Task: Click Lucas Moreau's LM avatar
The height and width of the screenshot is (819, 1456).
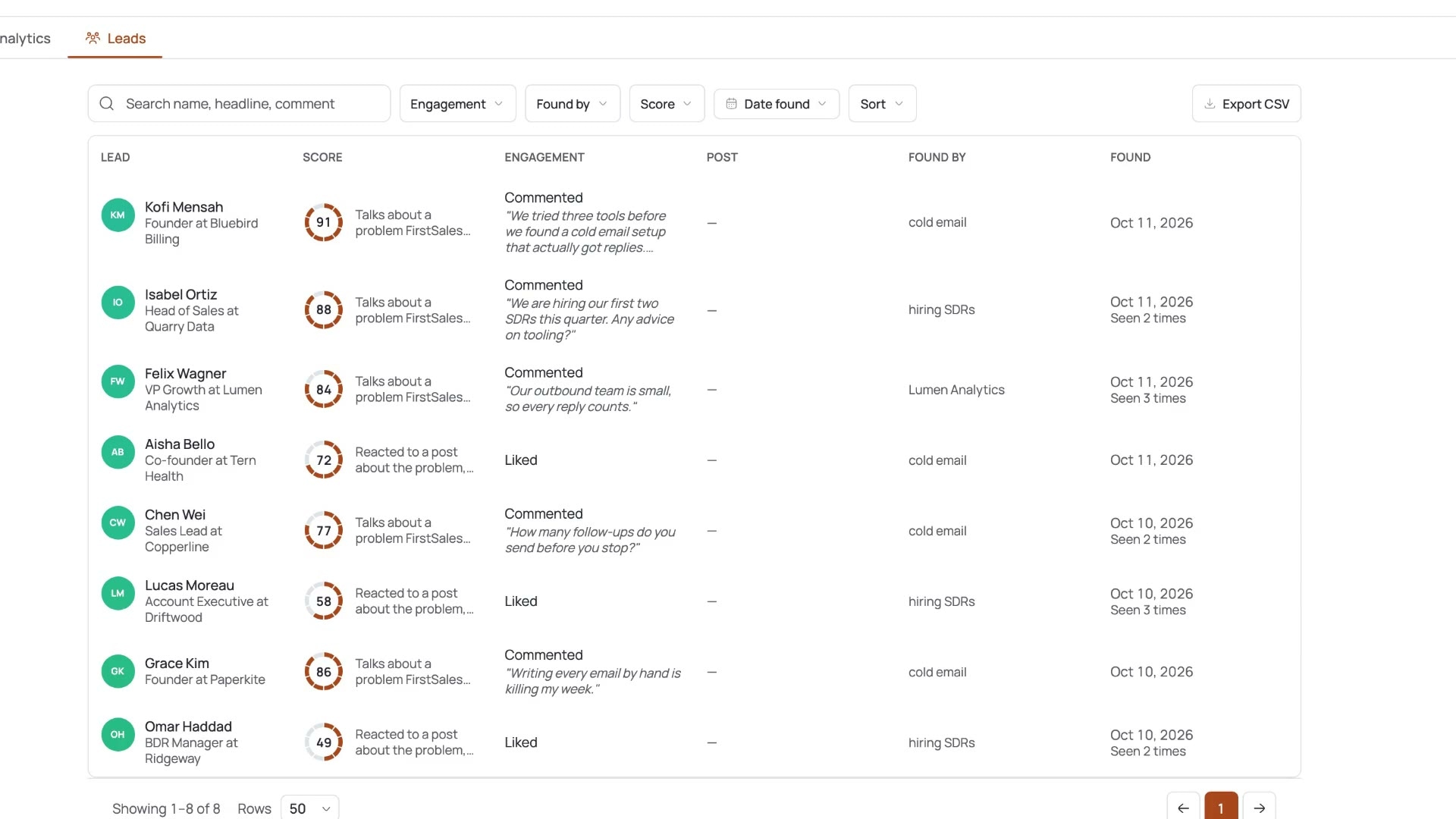Action: click(x=118, y=593)
